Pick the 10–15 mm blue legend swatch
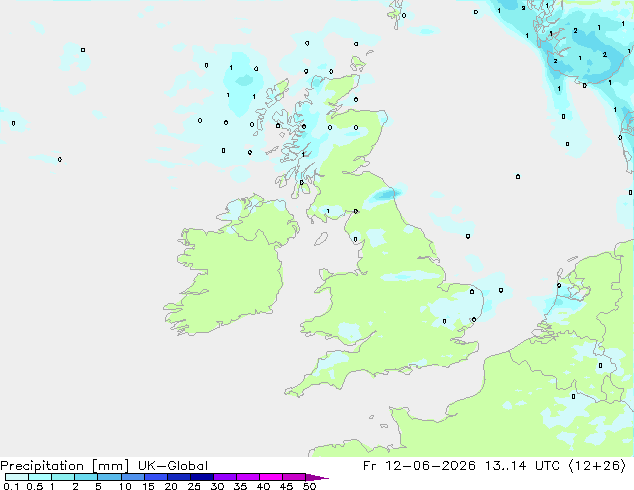Image resolution: width=634 pixels, height=490 pixels. 132,477
